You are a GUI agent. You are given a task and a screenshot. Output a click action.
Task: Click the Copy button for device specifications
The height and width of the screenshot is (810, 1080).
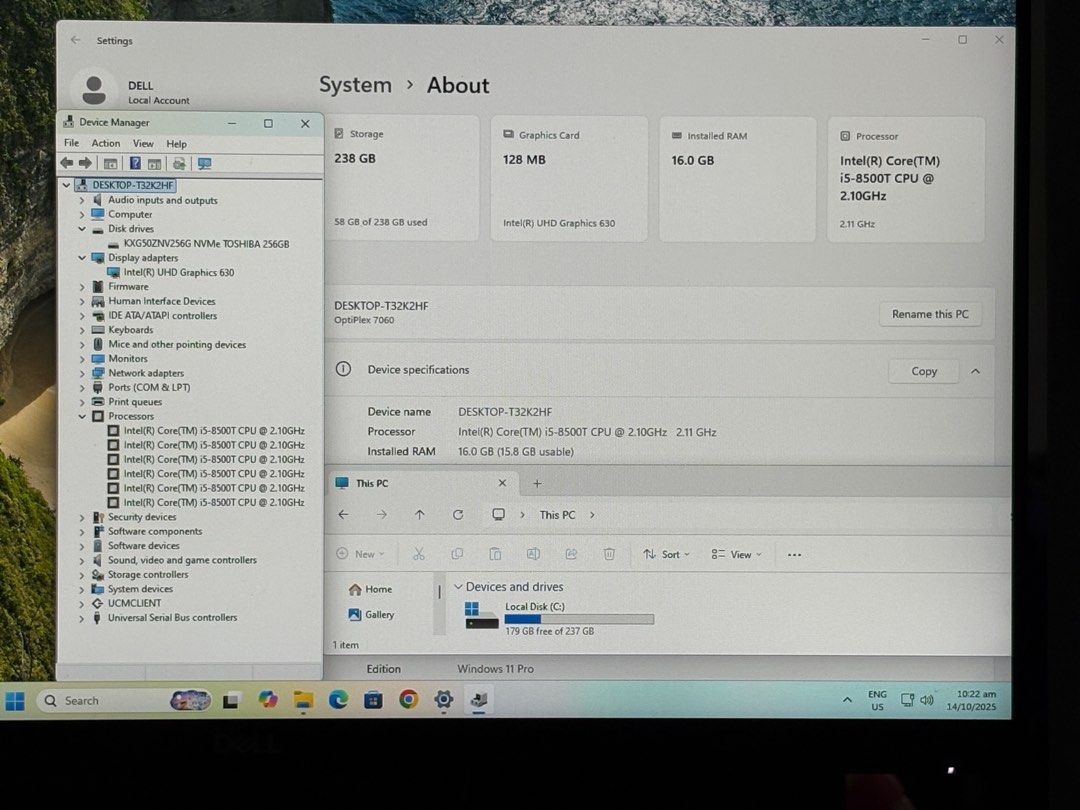[924, 371]
